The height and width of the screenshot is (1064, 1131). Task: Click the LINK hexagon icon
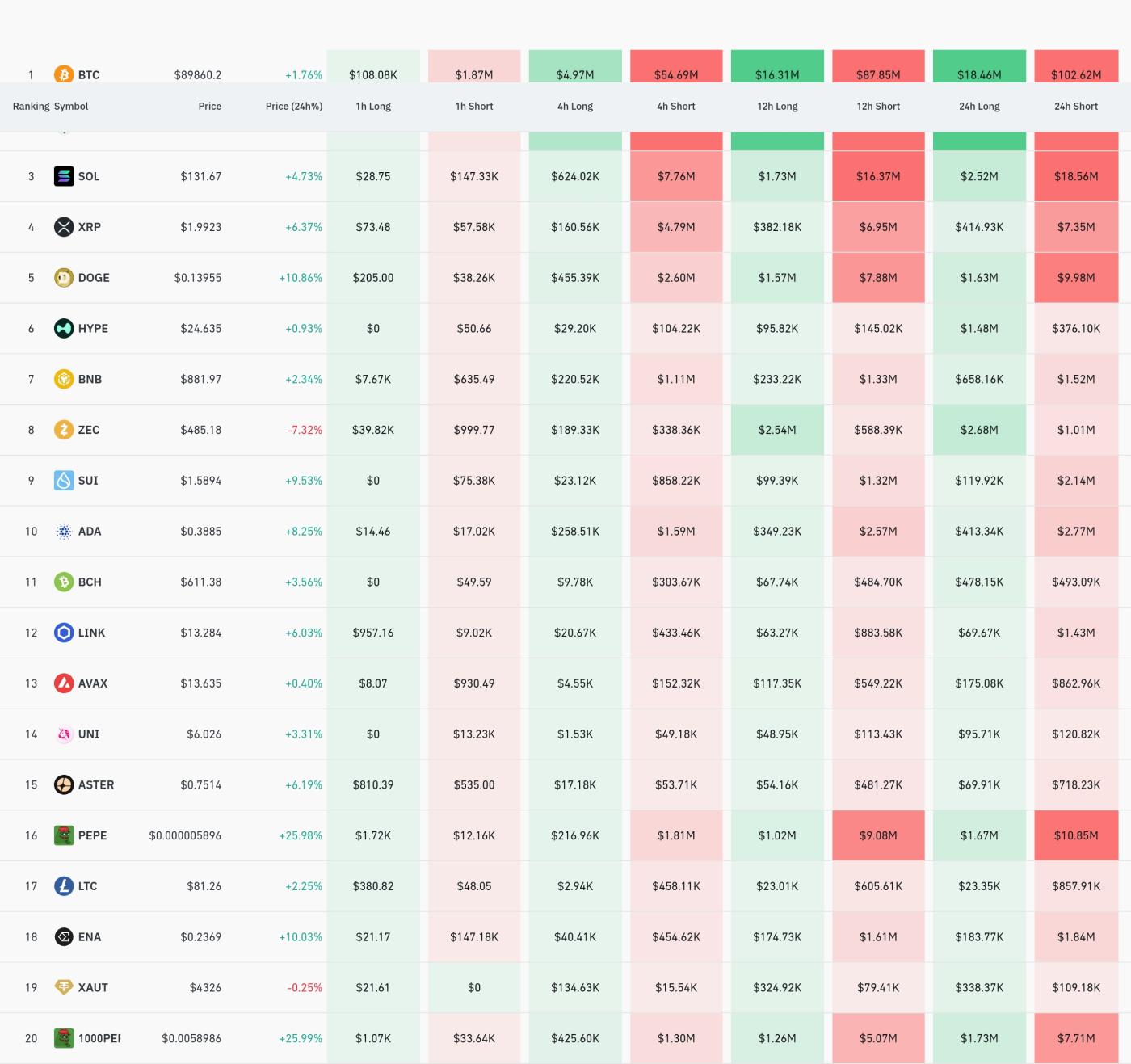coord(63,633)
